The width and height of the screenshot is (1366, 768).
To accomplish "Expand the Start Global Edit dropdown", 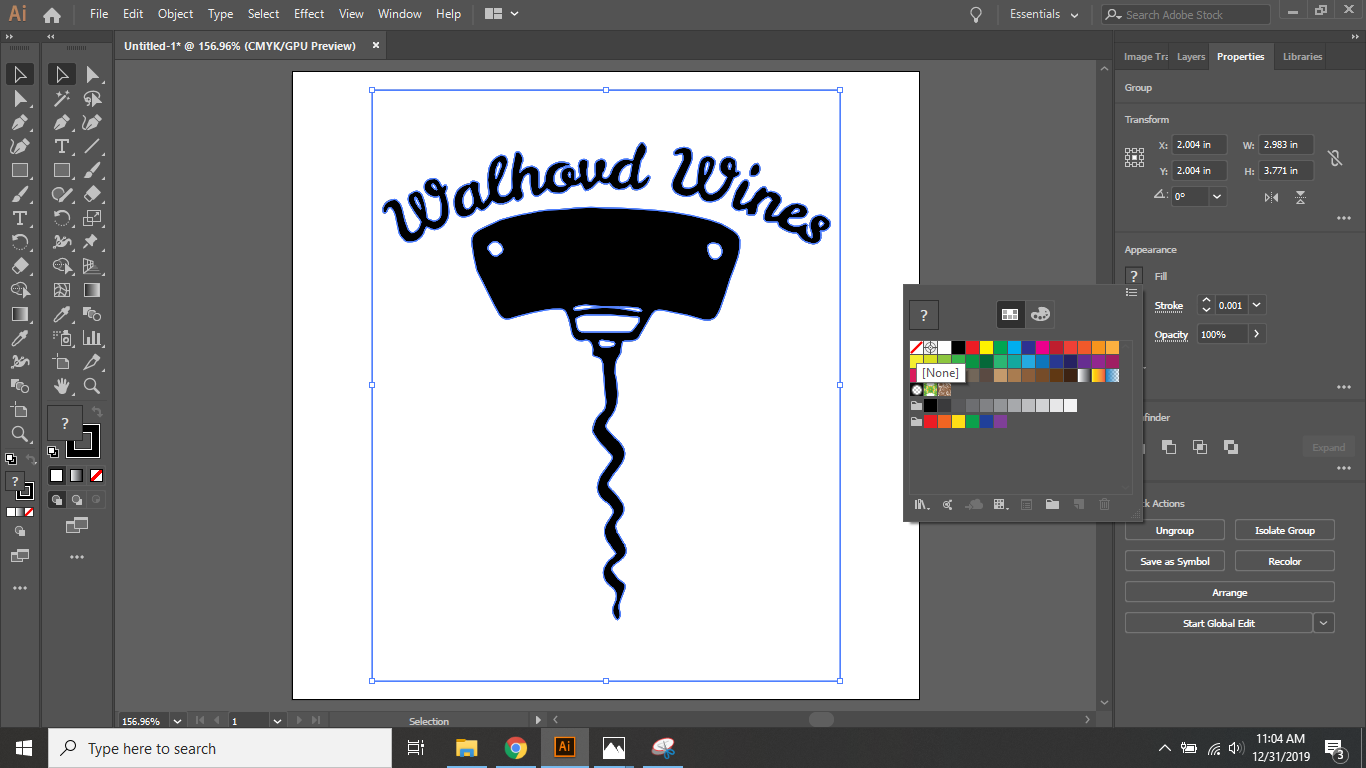I will pos(1323,622).
